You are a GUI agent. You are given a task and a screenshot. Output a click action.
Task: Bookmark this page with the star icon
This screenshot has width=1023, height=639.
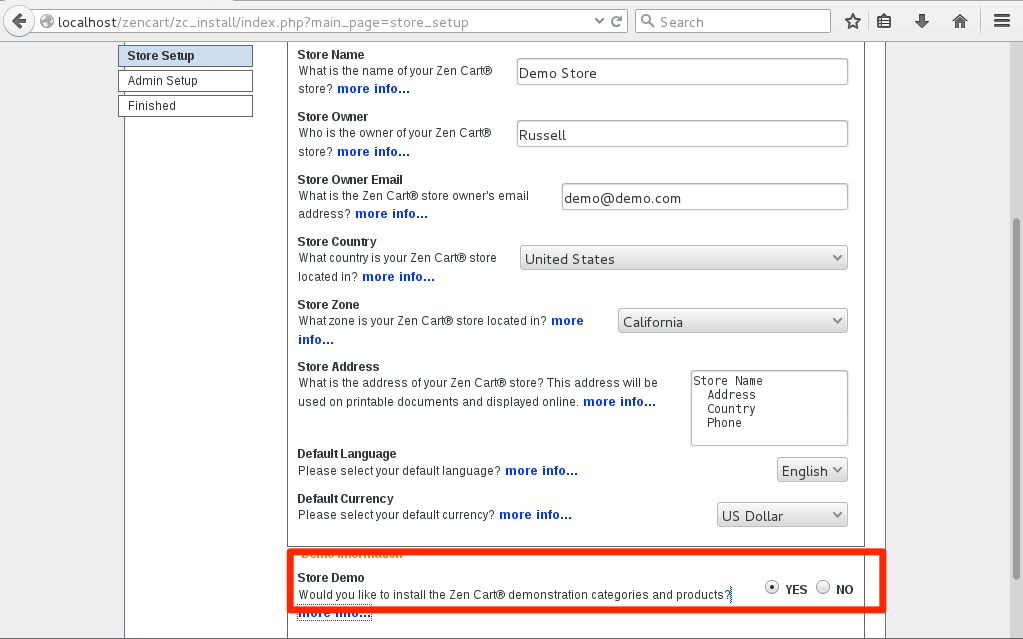coord(853,22)
